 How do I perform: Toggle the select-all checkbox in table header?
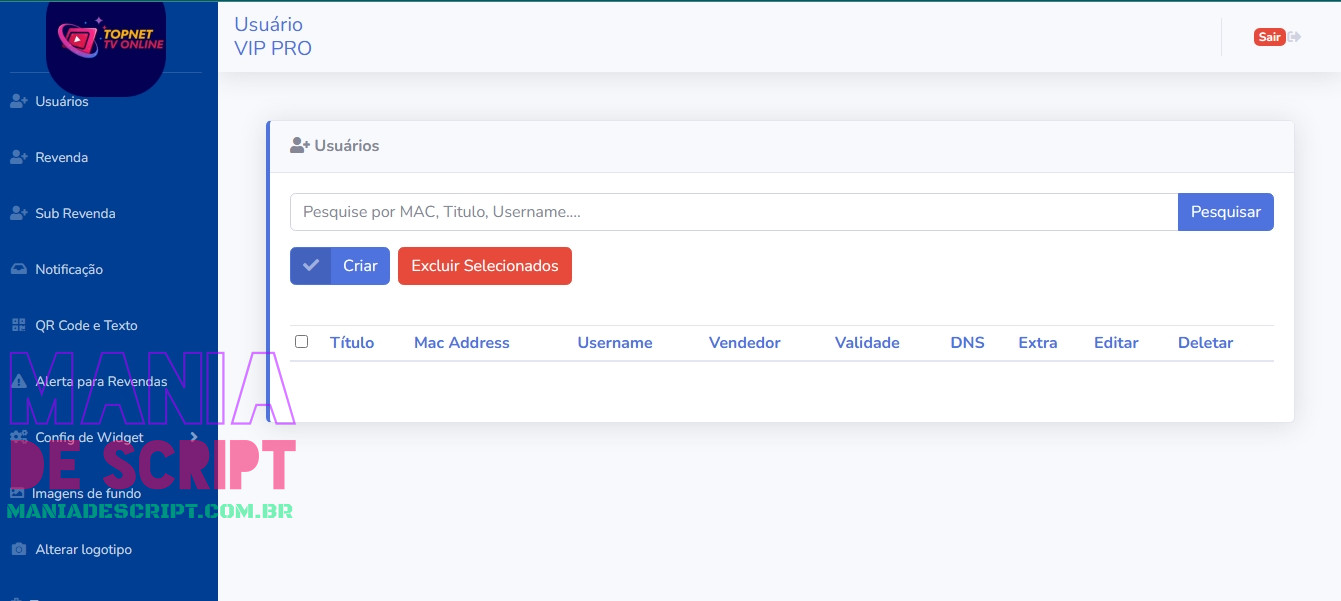(301, 342)
